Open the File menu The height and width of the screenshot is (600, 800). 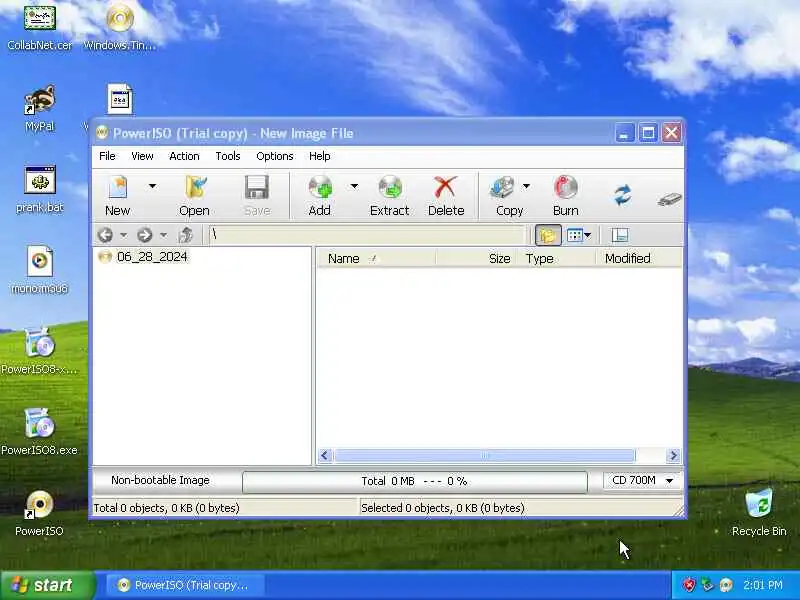click(107, 156)
